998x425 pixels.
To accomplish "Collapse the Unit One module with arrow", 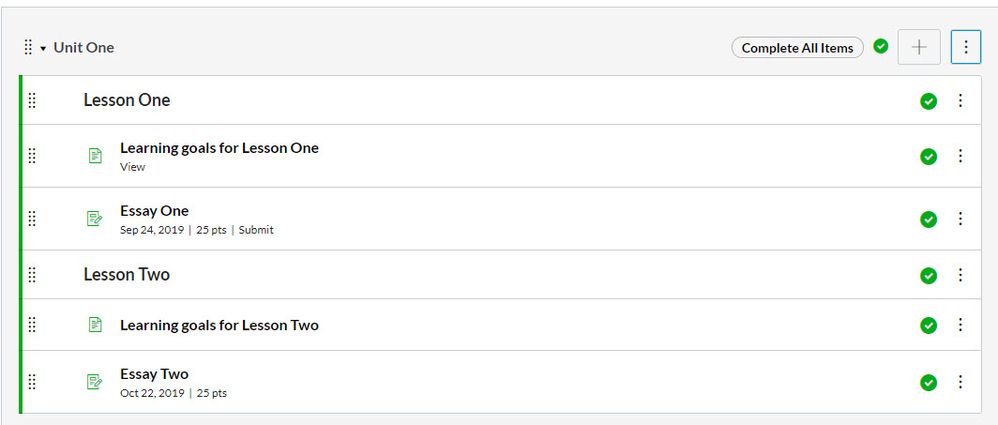I will [x=43, y=48].
